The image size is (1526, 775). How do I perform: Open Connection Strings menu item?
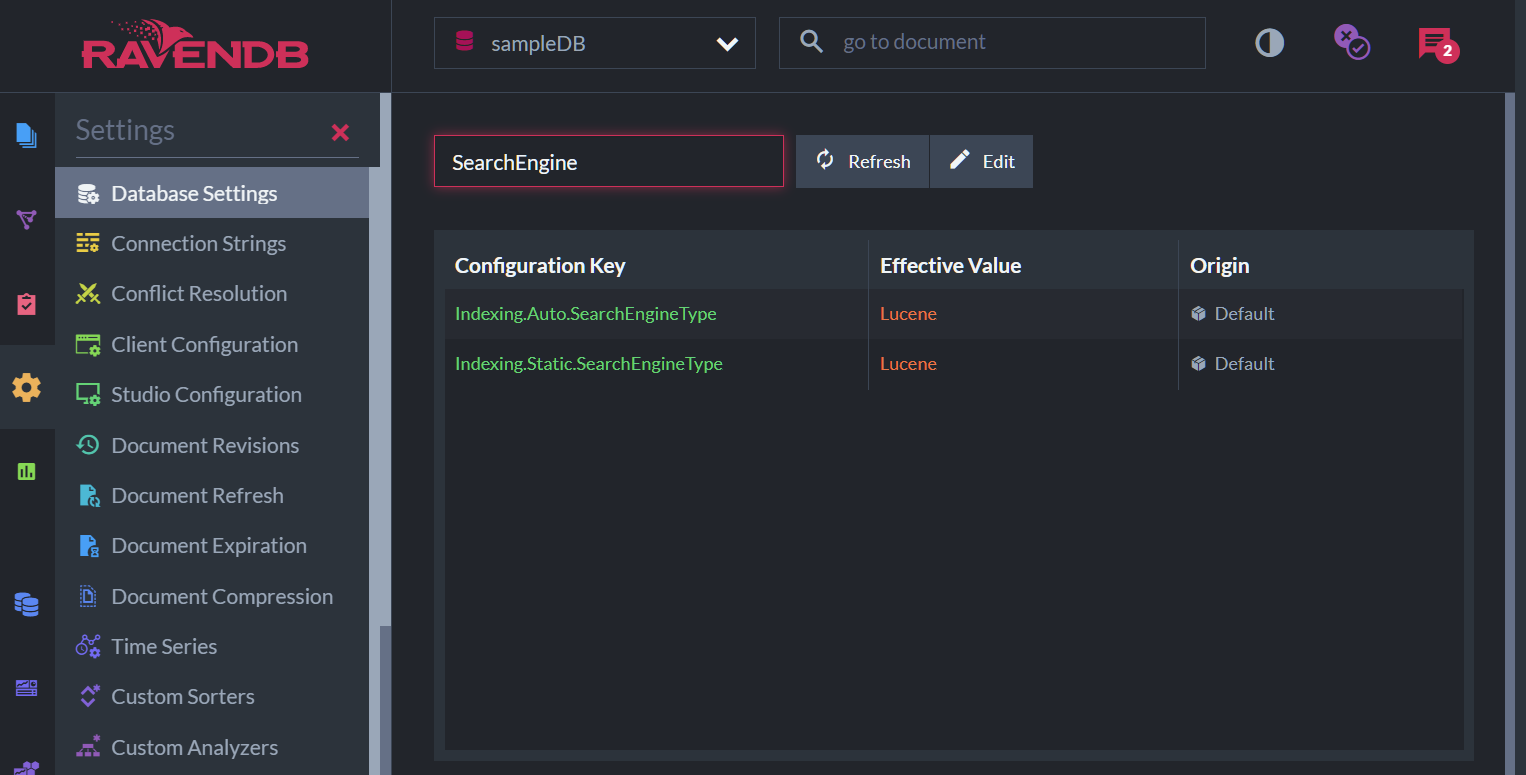212,244
